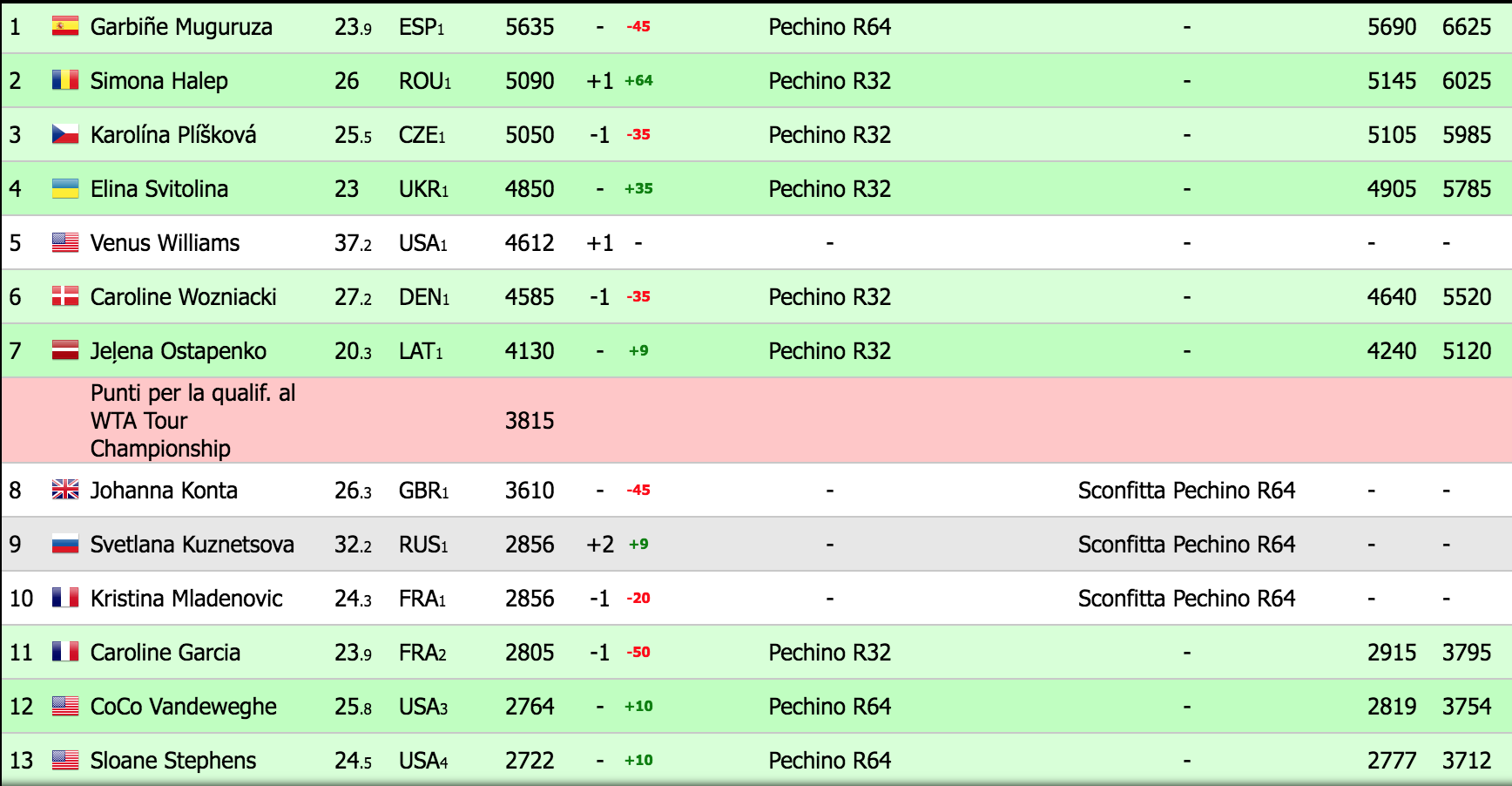Select Venus Williams player name
The height and width of the screenshot is (786, 1512).
165,243
